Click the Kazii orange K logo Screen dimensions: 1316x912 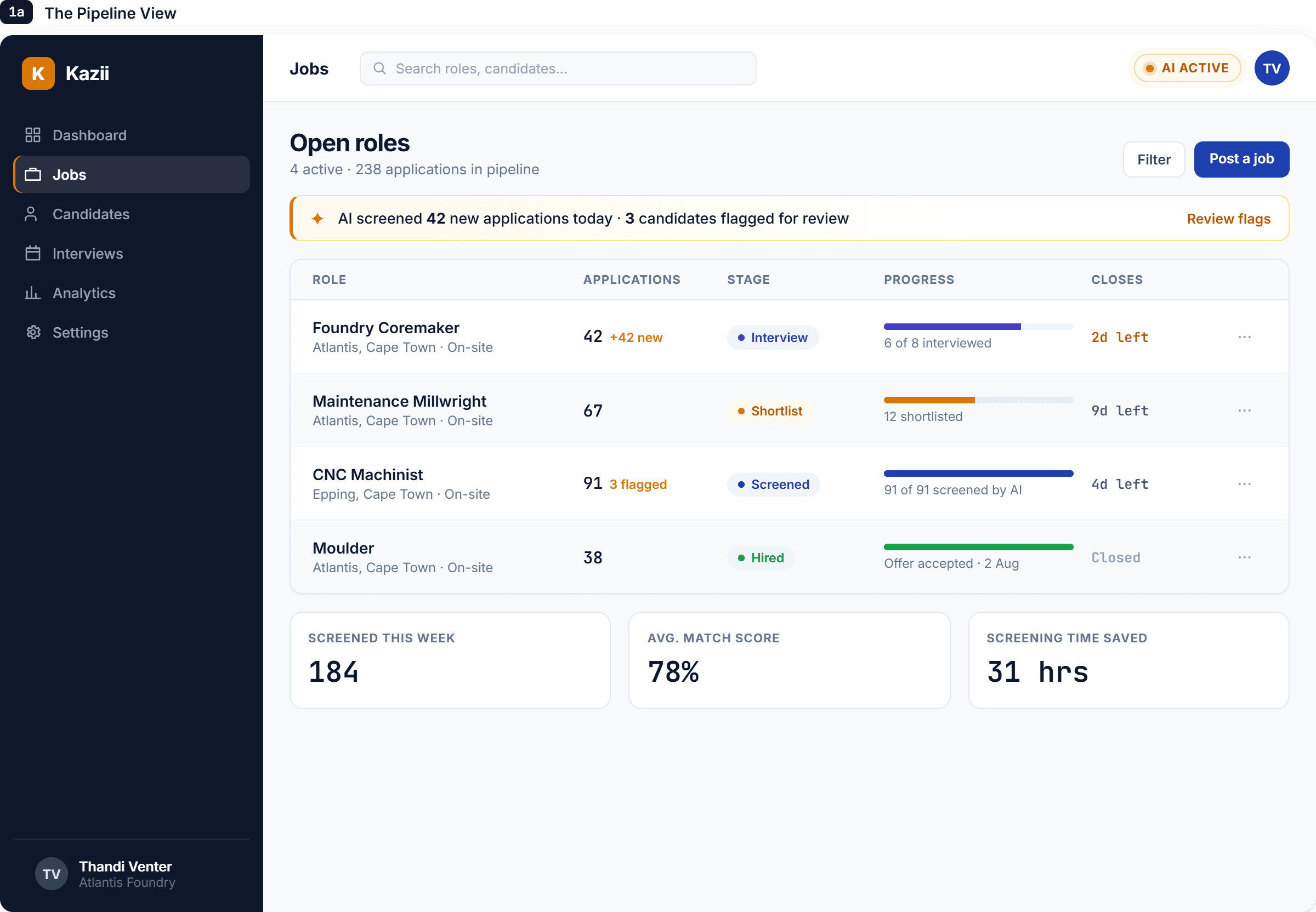[38, 73]
